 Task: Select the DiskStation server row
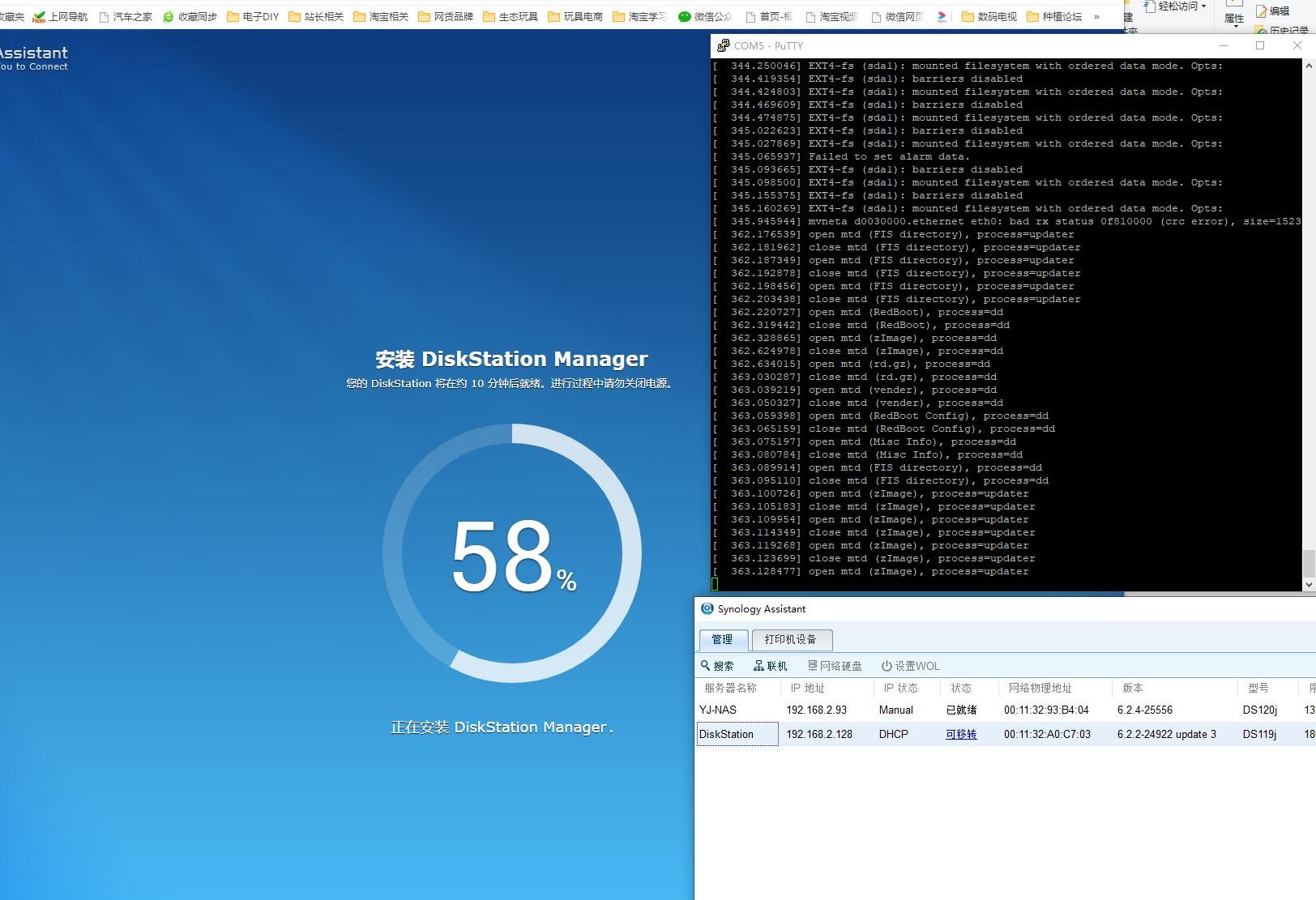coord(1005,734)
